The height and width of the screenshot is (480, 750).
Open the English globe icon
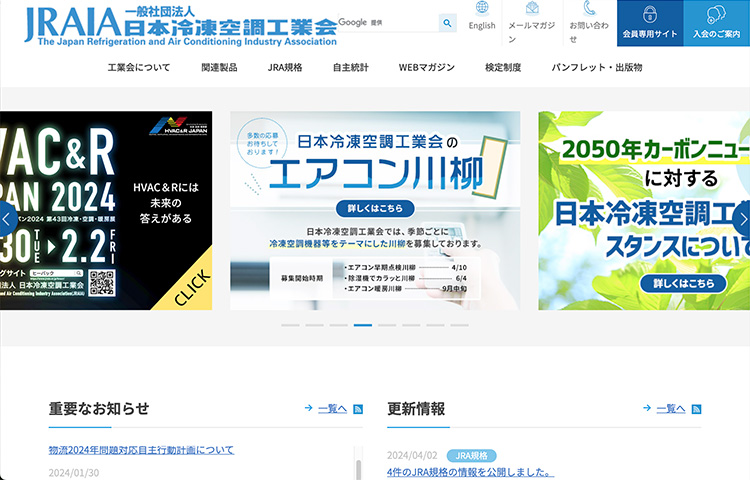482,8
